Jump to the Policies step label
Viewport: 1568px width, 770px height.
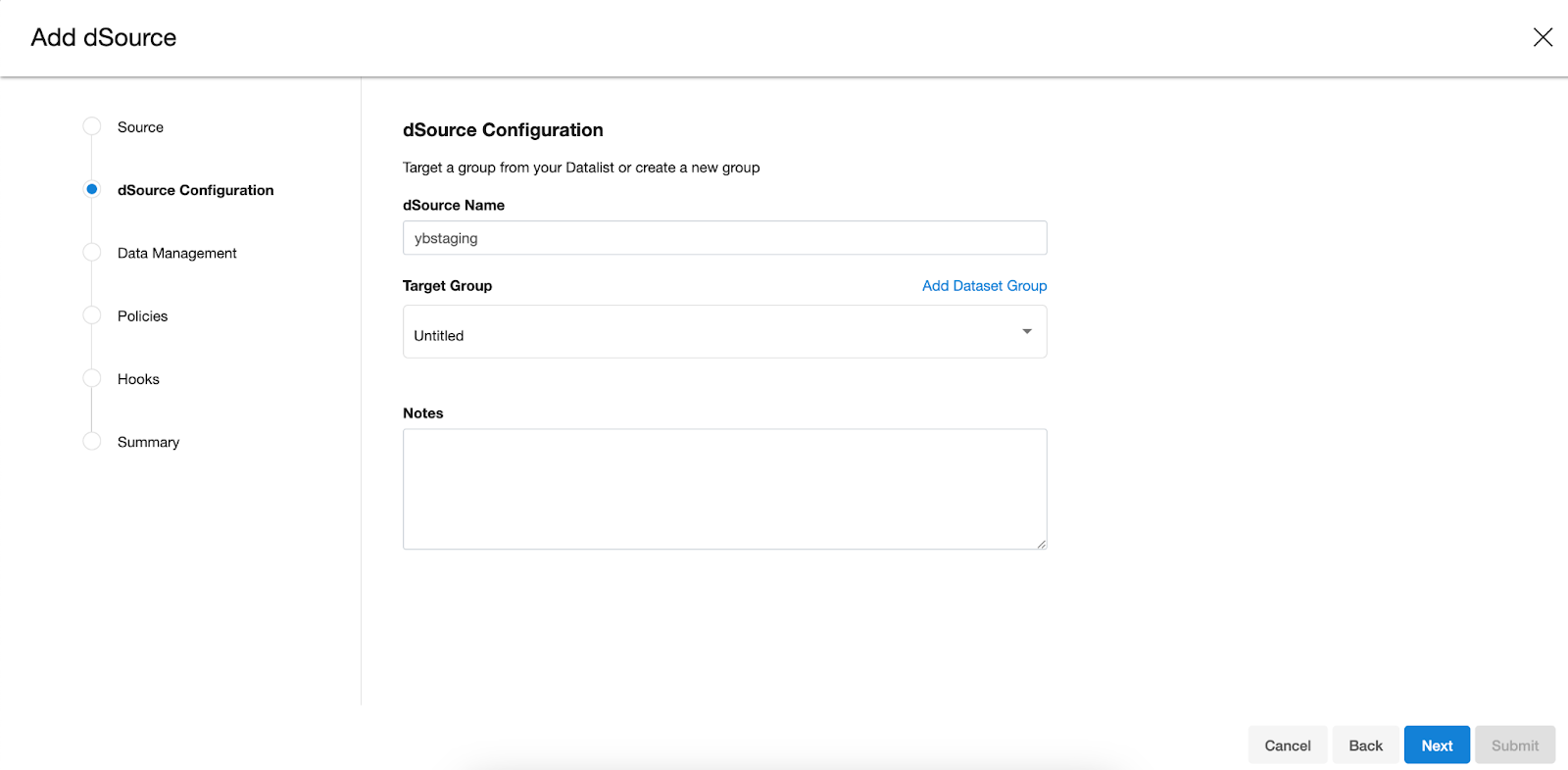(x=142, y=316)
